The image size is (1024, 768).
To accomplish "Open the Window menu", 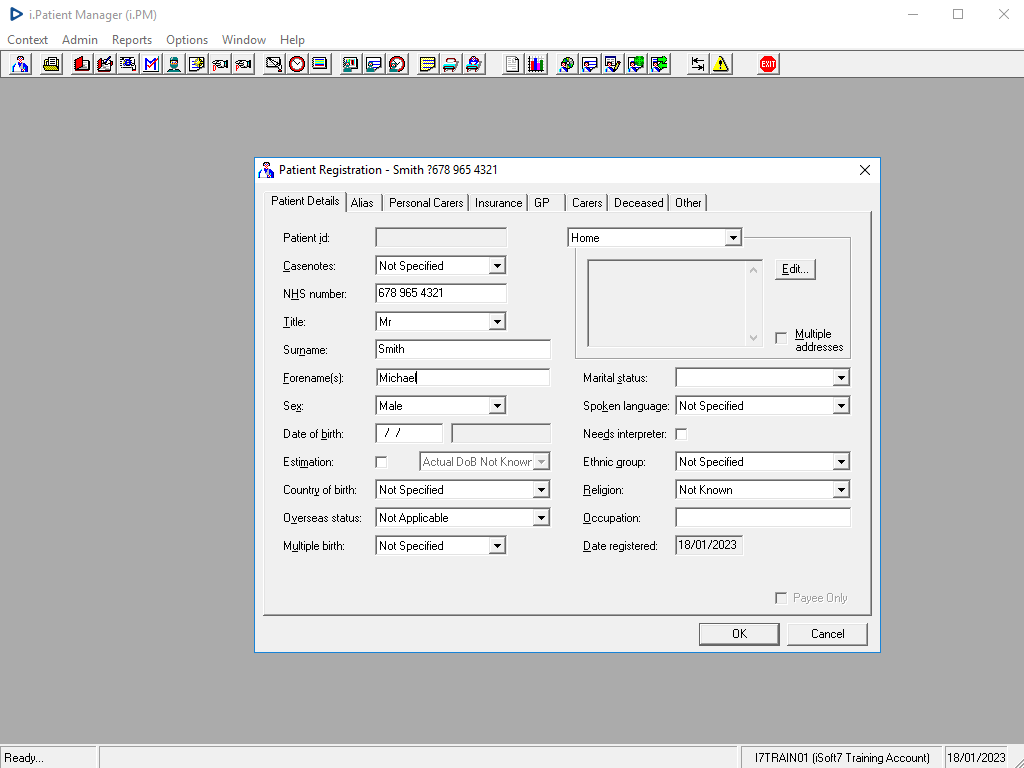I will pos(244,40).
